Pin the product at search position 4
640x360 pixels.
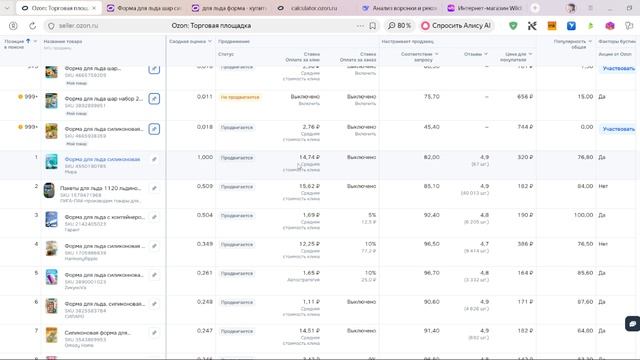pos(154,246)
